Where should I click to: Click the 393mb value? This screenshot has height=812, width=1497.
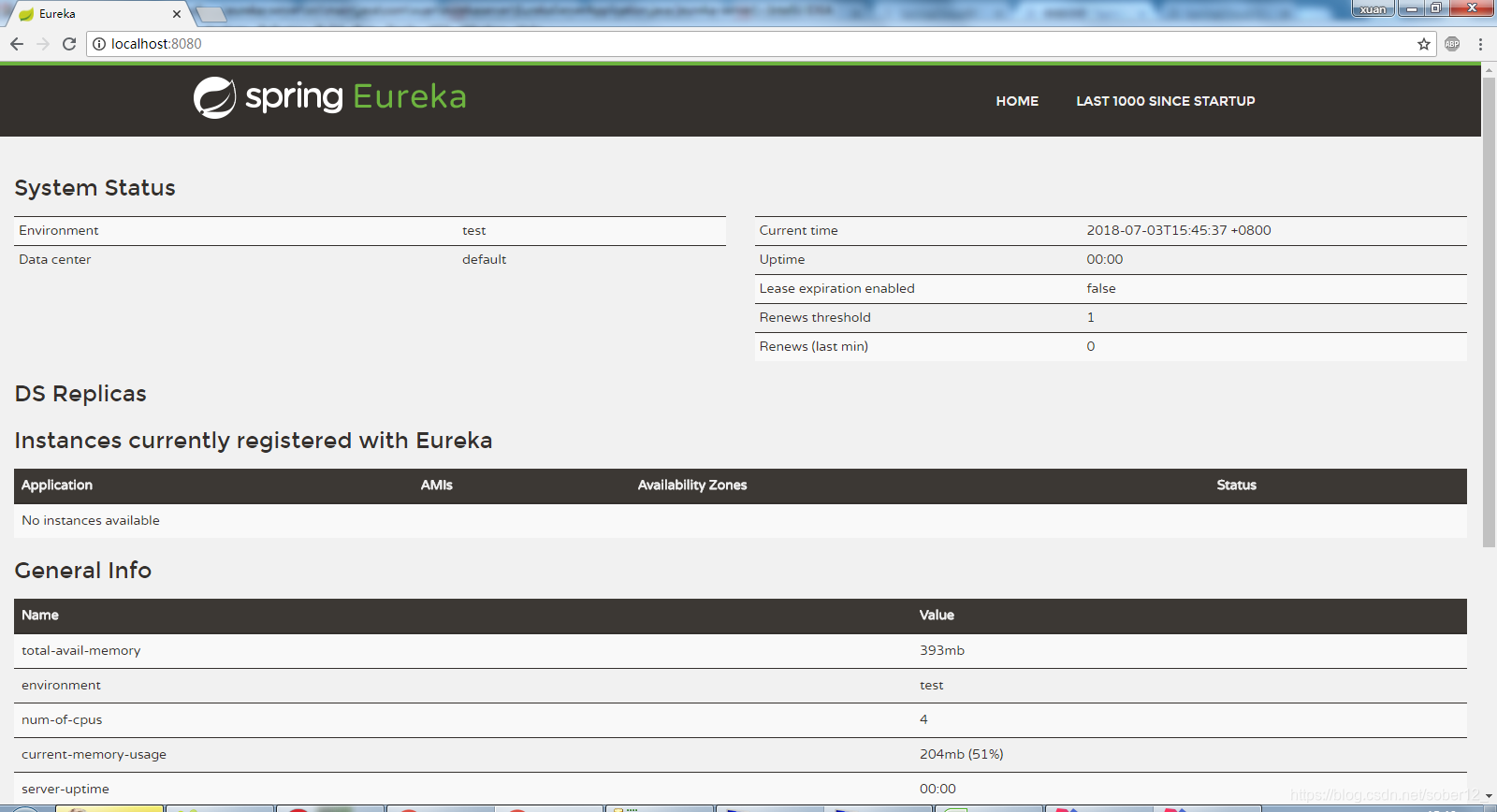point(942,650)
